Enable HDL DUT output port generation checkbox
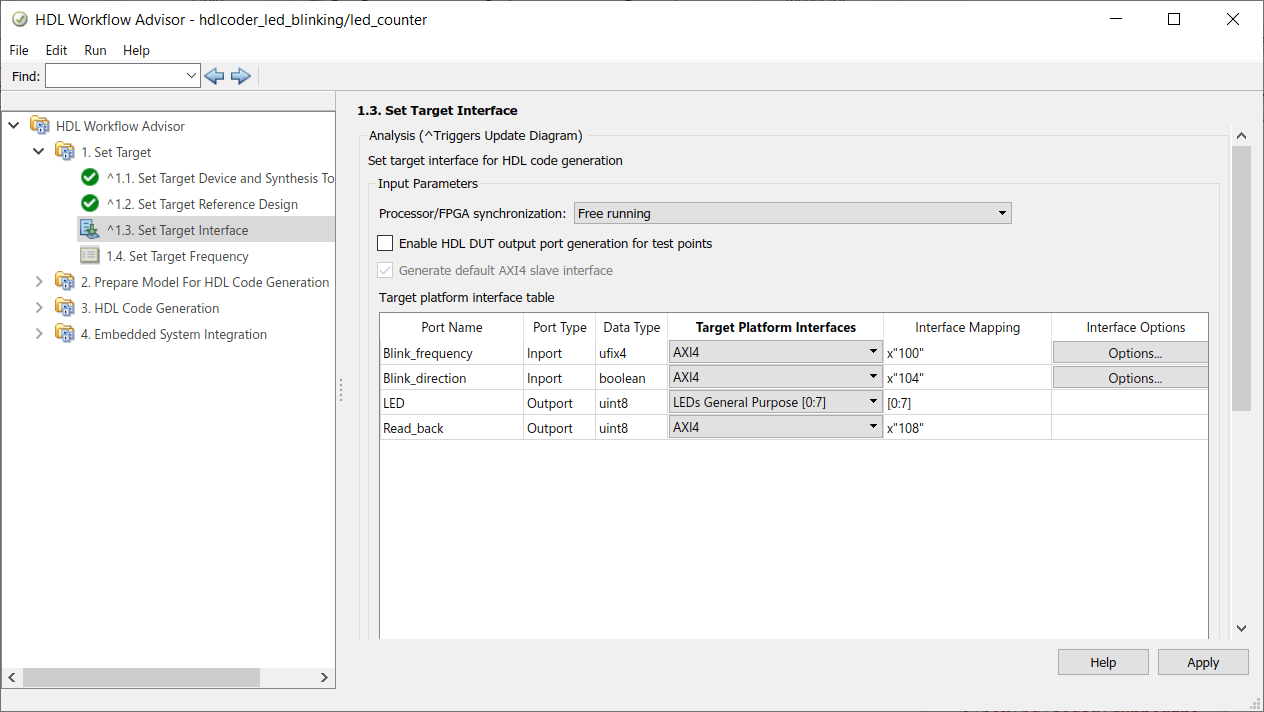The image size is (1264, 712). click(x=385, y=243)
